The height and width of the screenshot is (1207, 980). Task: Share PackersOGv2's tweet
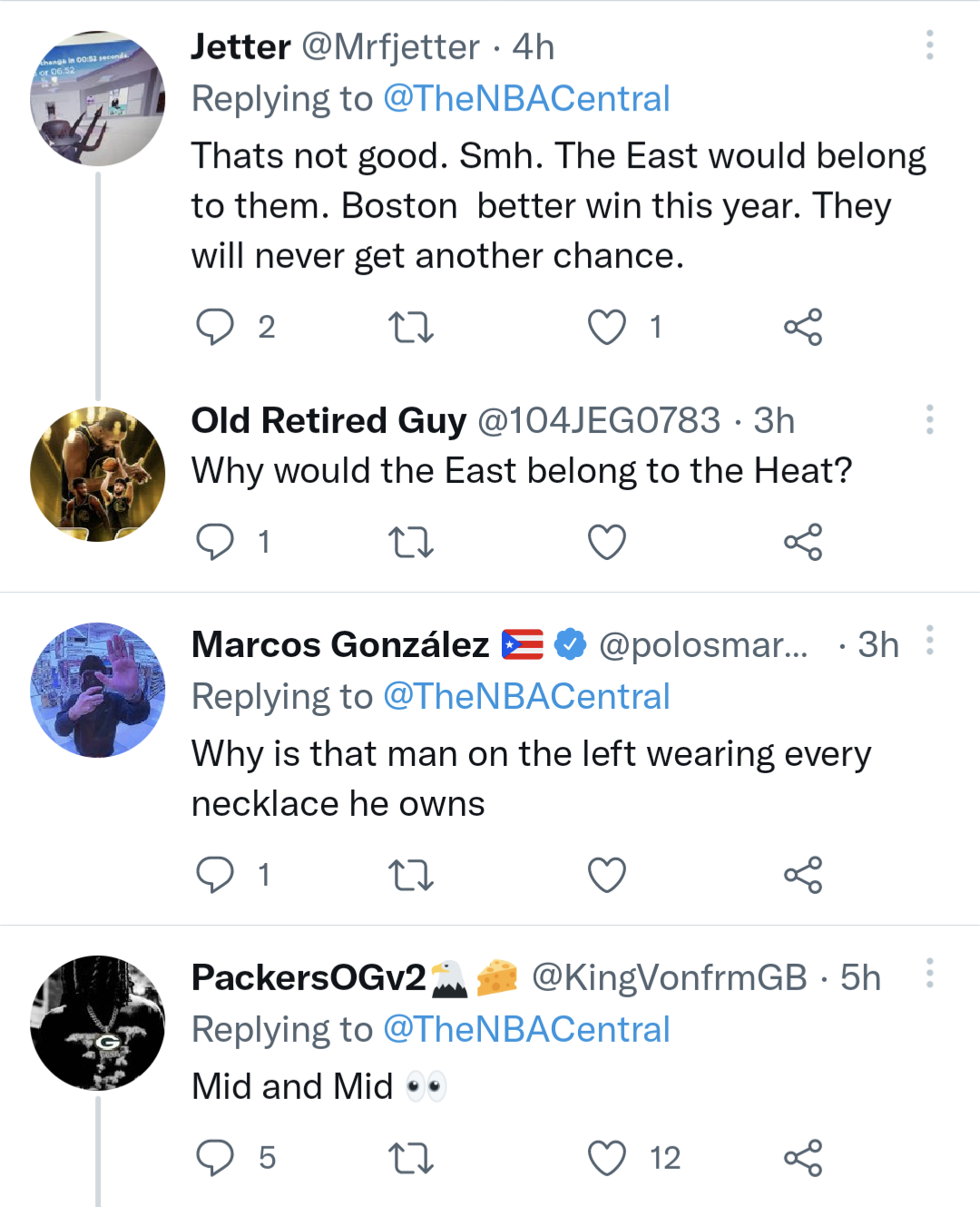pos(803,1158)
